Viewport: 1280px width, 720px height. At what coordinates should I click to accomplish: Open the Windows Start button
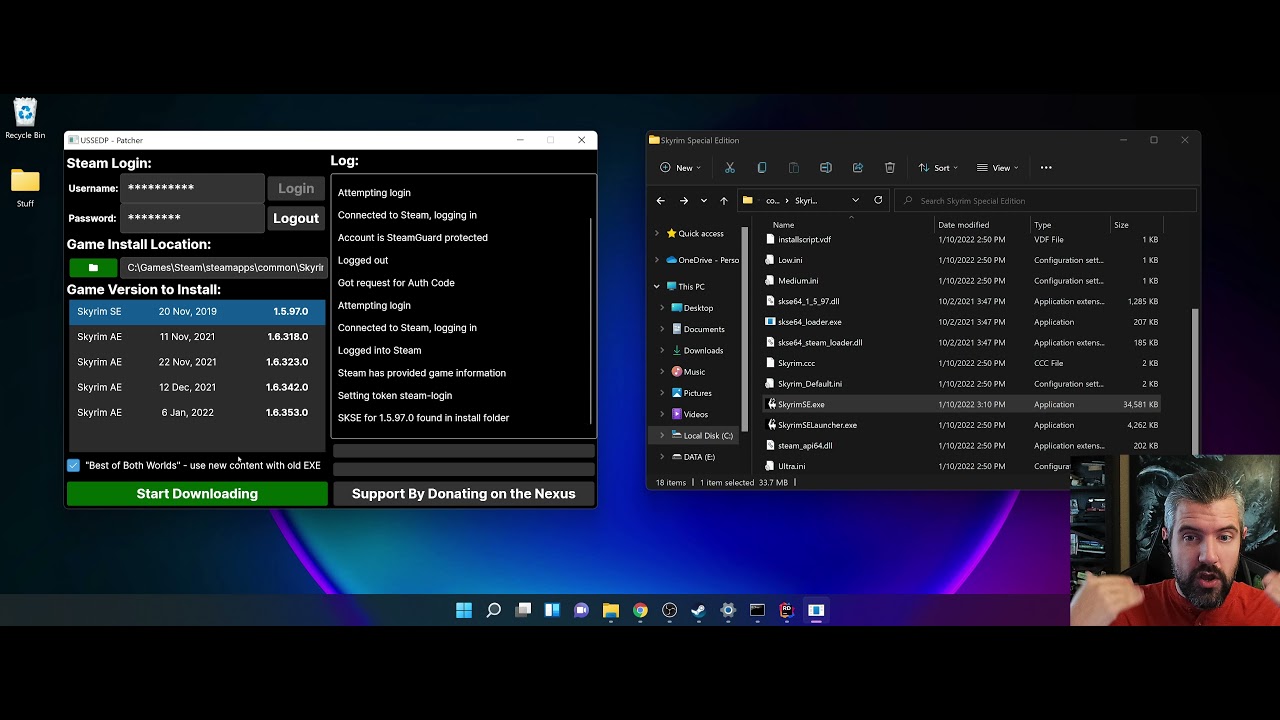tap(464, 610)
